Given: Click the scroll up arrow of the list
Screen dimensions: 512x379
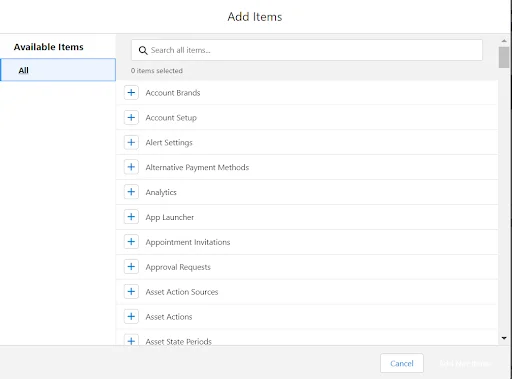Looking at the screenshot, I should [504, 41].
